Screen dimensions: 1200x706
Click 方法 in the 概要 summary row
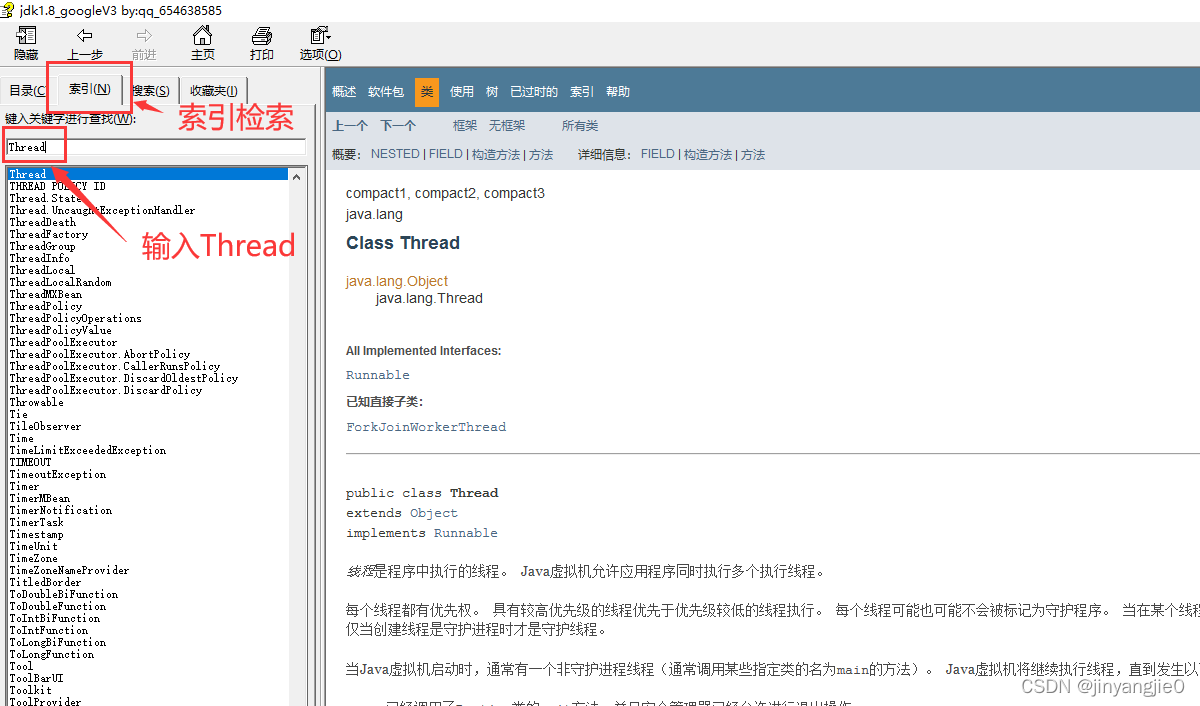pyautogui.click(x=541, y=154)
